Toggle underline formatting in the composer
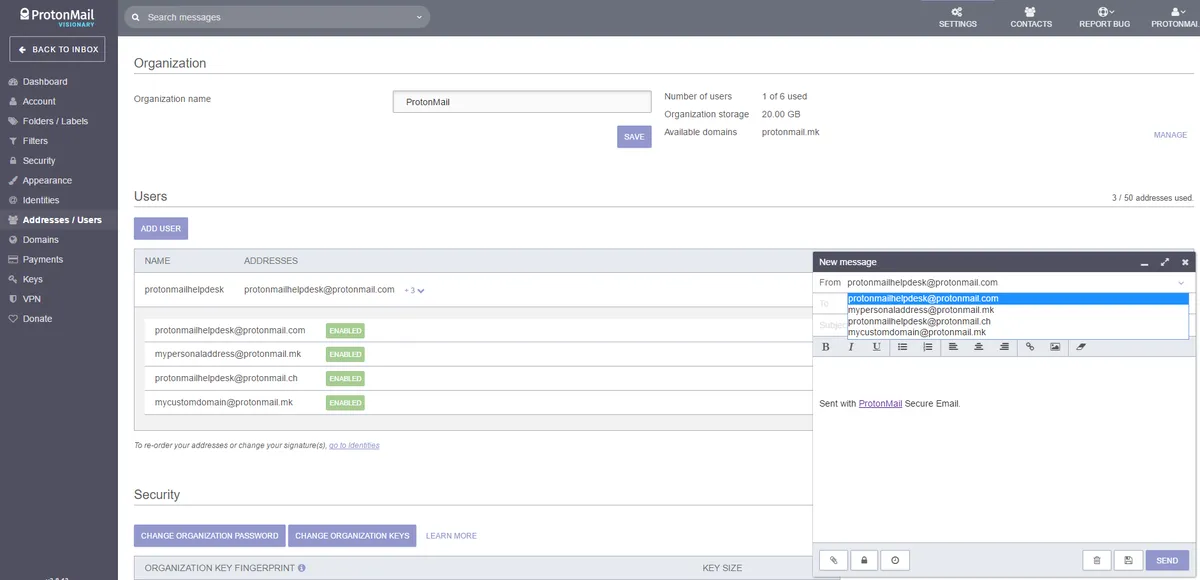 pos(877,347)
